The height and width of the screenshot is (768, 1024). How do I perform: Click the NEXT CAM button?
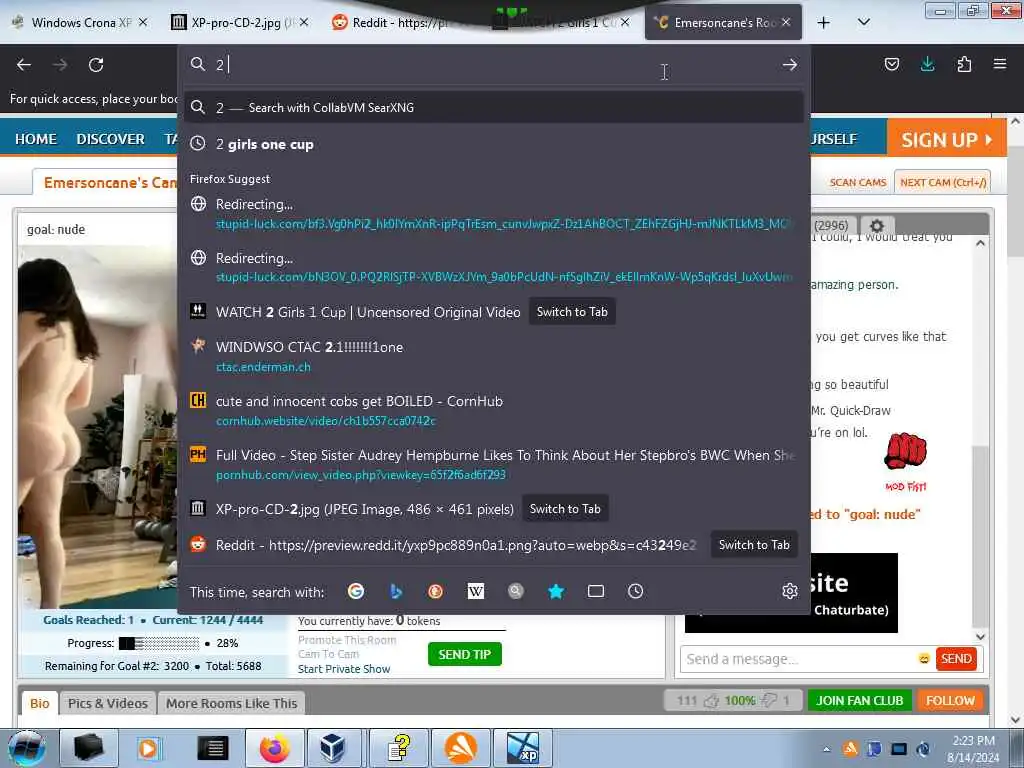click(x=942, y=182)
